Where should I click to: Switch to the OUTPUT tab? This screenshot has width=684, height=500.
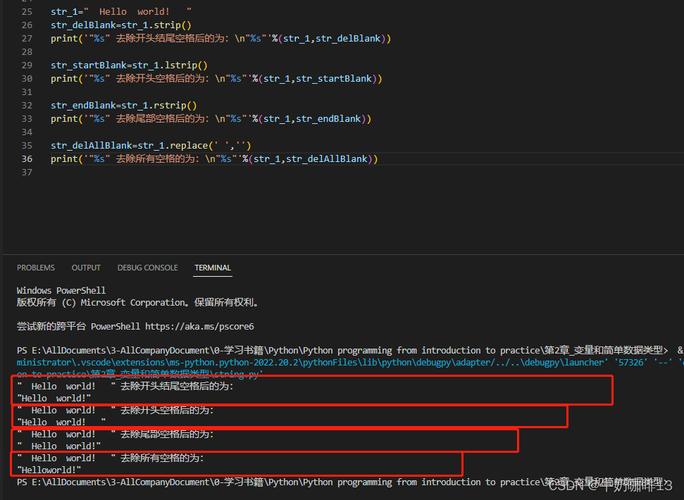pyautogui.click(x=86, y=267)
